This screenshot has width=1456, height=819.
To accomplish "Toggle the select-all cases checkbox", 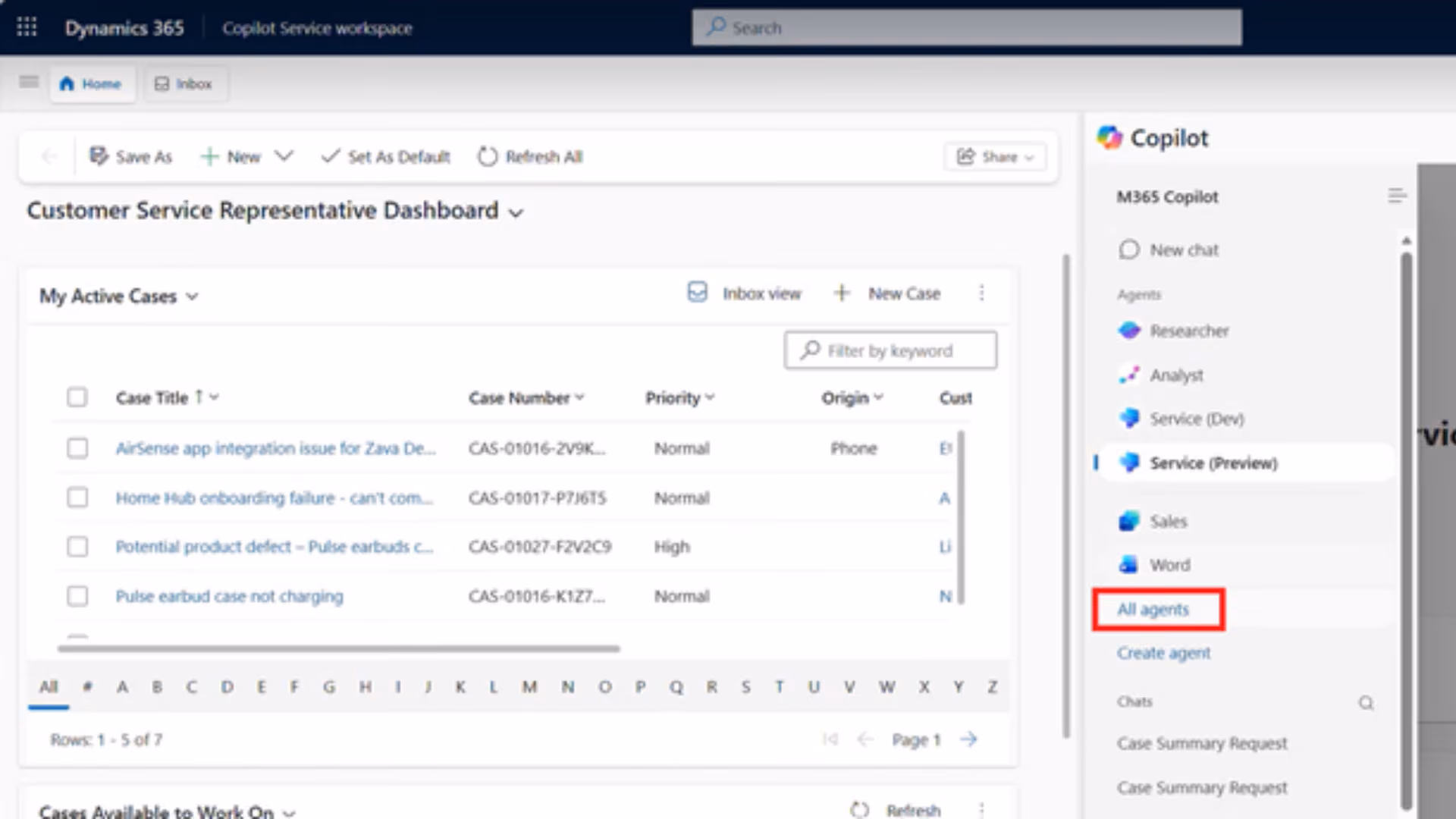I will pyautogui.click(x=77, y=397).
